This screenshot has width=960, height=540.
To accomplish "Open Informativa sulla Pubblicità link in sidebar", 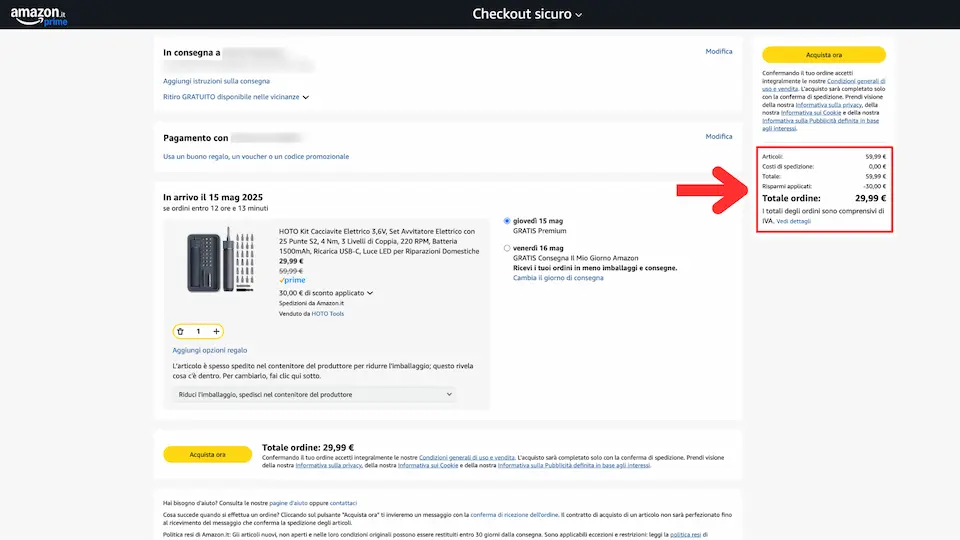I will [820, 124].
